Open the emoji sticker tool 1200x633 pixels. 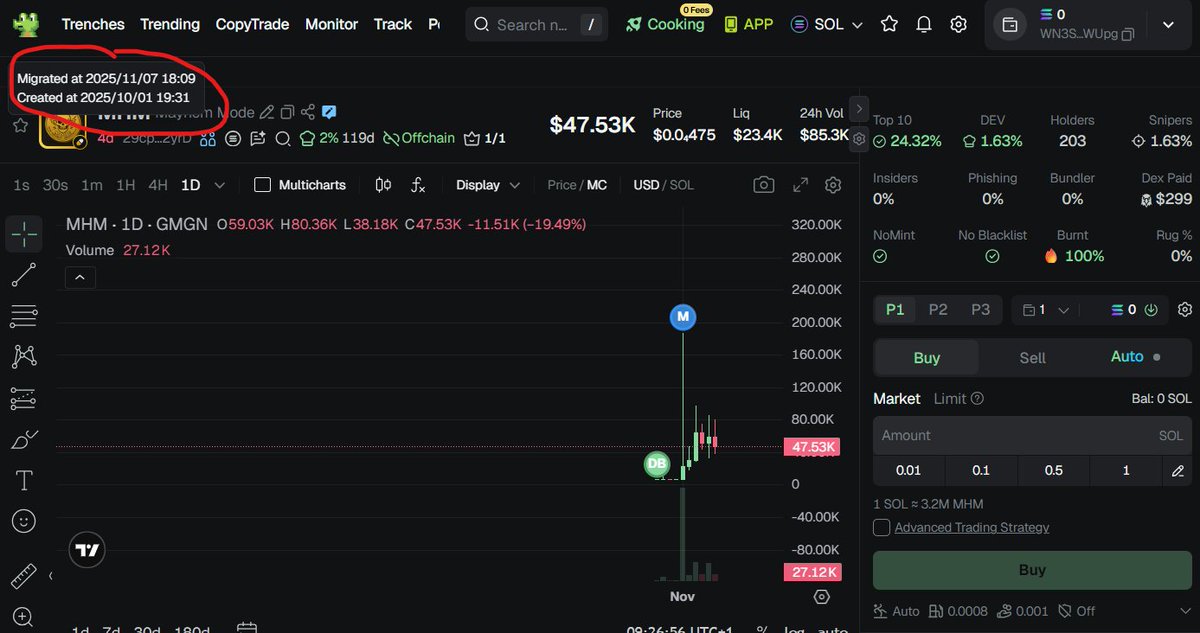point(24,521)
